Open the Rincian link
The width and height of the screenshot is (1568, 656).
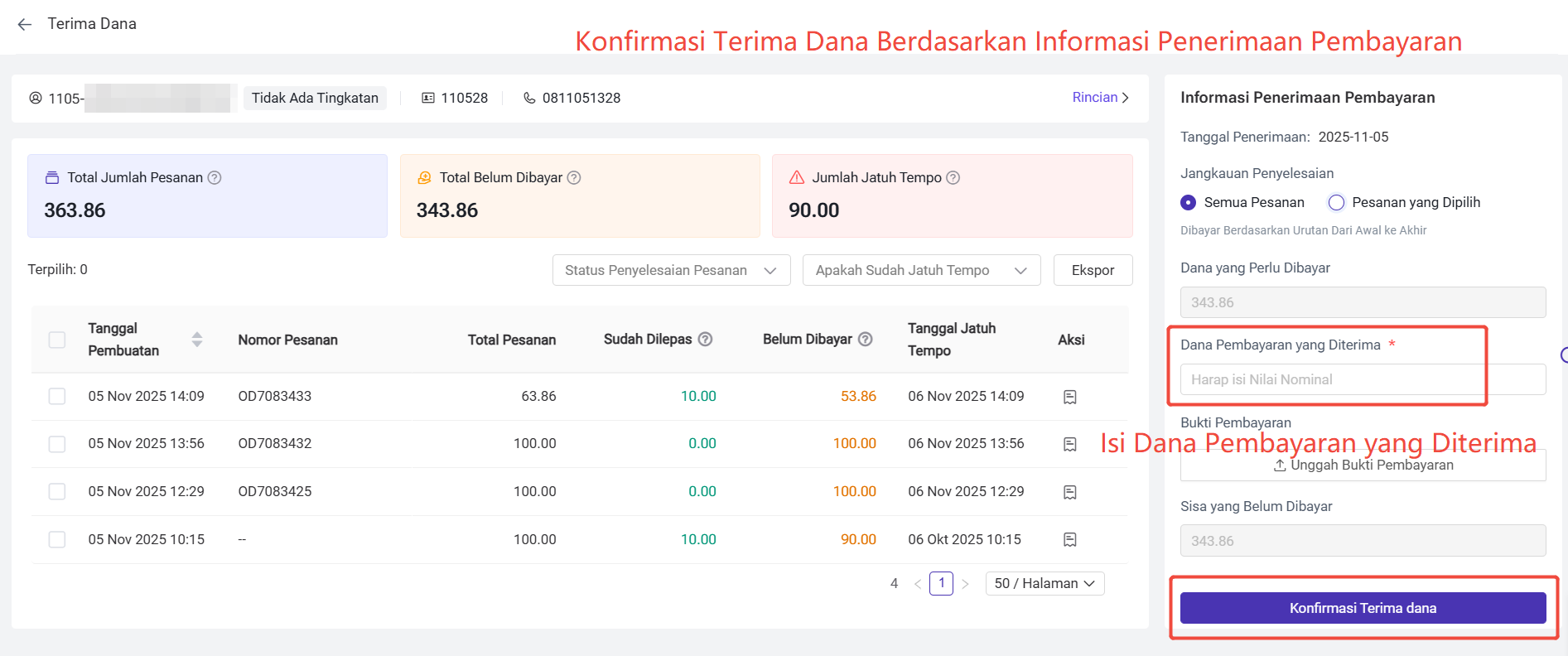tap(1100, 97)
